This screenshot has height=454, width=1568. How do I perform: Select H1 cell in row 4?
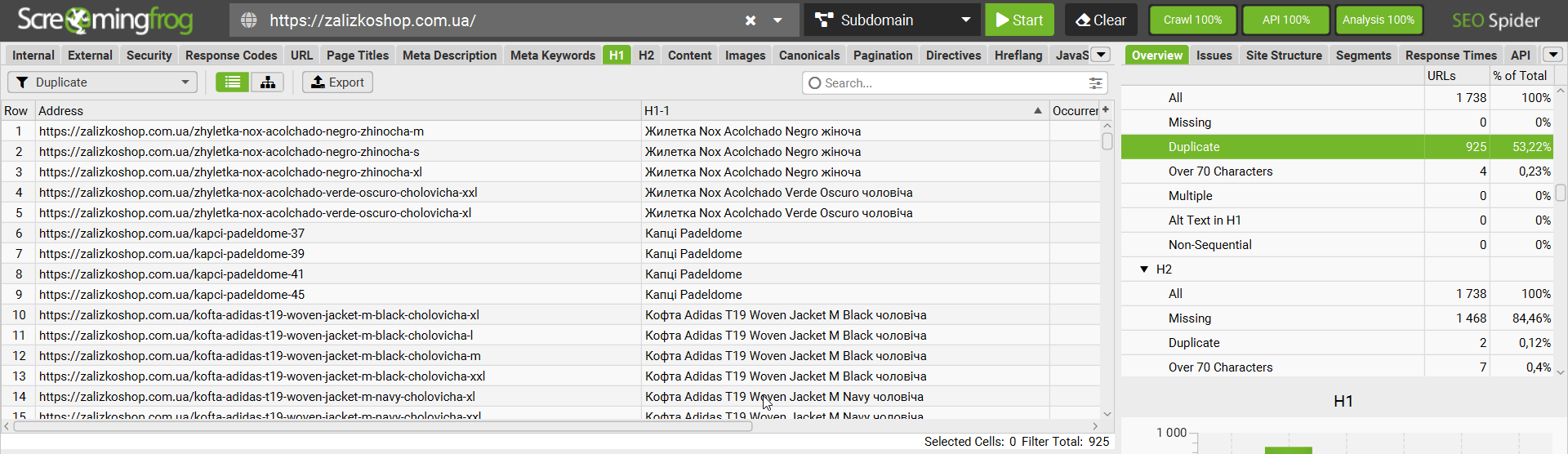pyautogui.click(x=845, y=193)
